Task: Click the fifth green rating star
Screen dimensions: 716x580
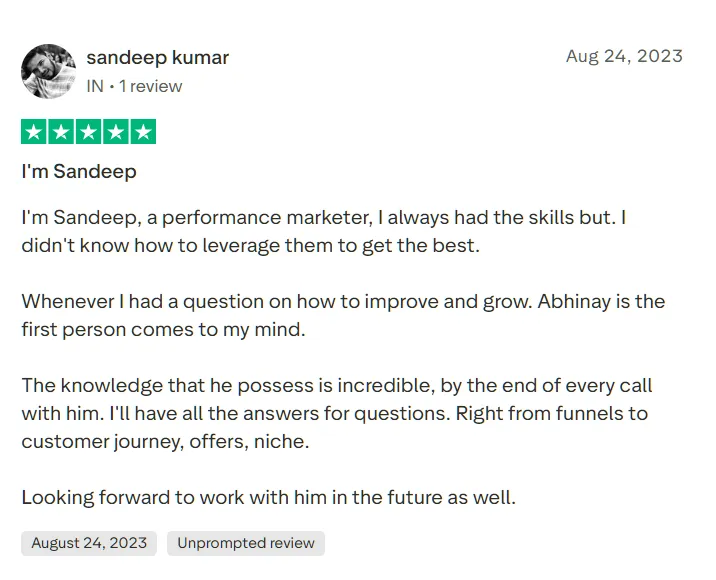Action: click(x=143, y=132)
